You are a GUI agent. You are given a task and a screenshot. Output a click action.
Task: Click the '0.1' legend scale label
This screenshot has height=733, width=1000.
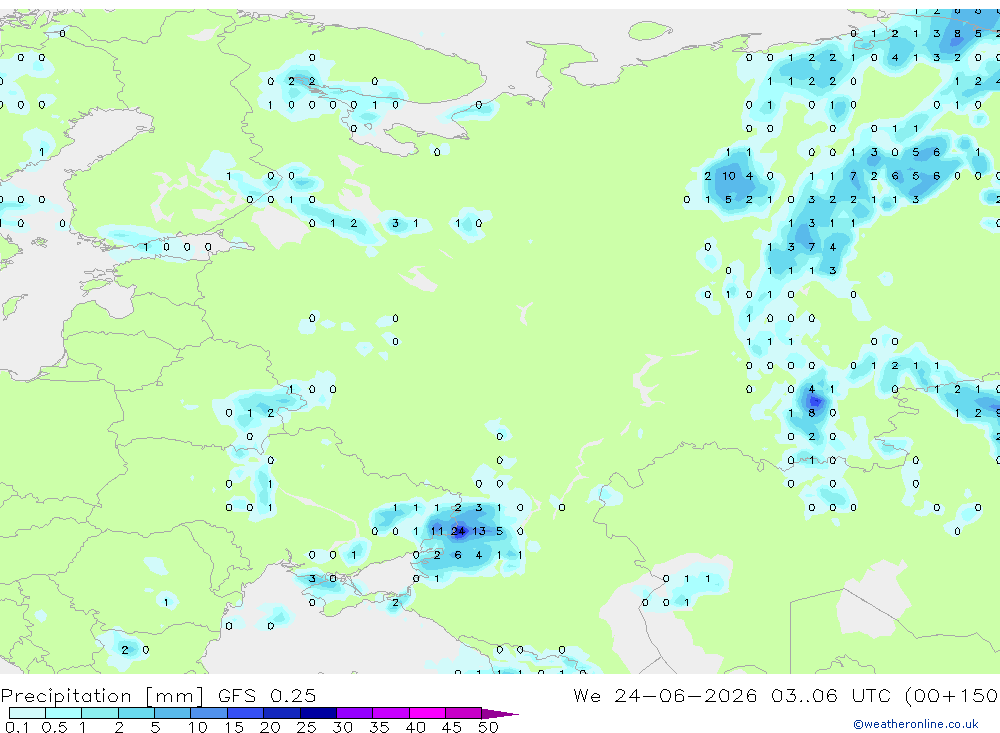(17, 727)
